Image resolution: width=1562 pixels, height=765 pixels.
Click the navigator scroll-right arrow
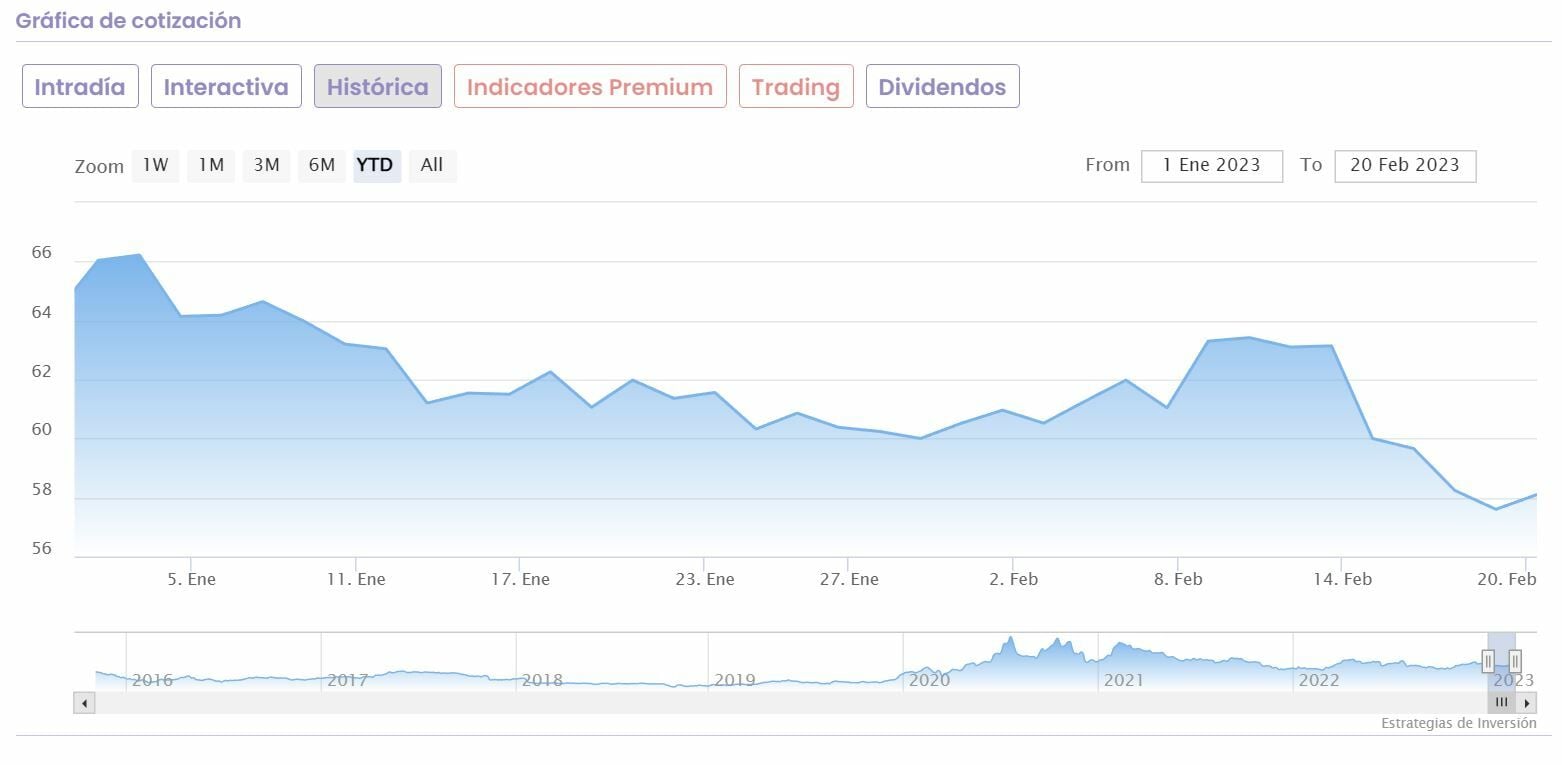pos(1527,703)
